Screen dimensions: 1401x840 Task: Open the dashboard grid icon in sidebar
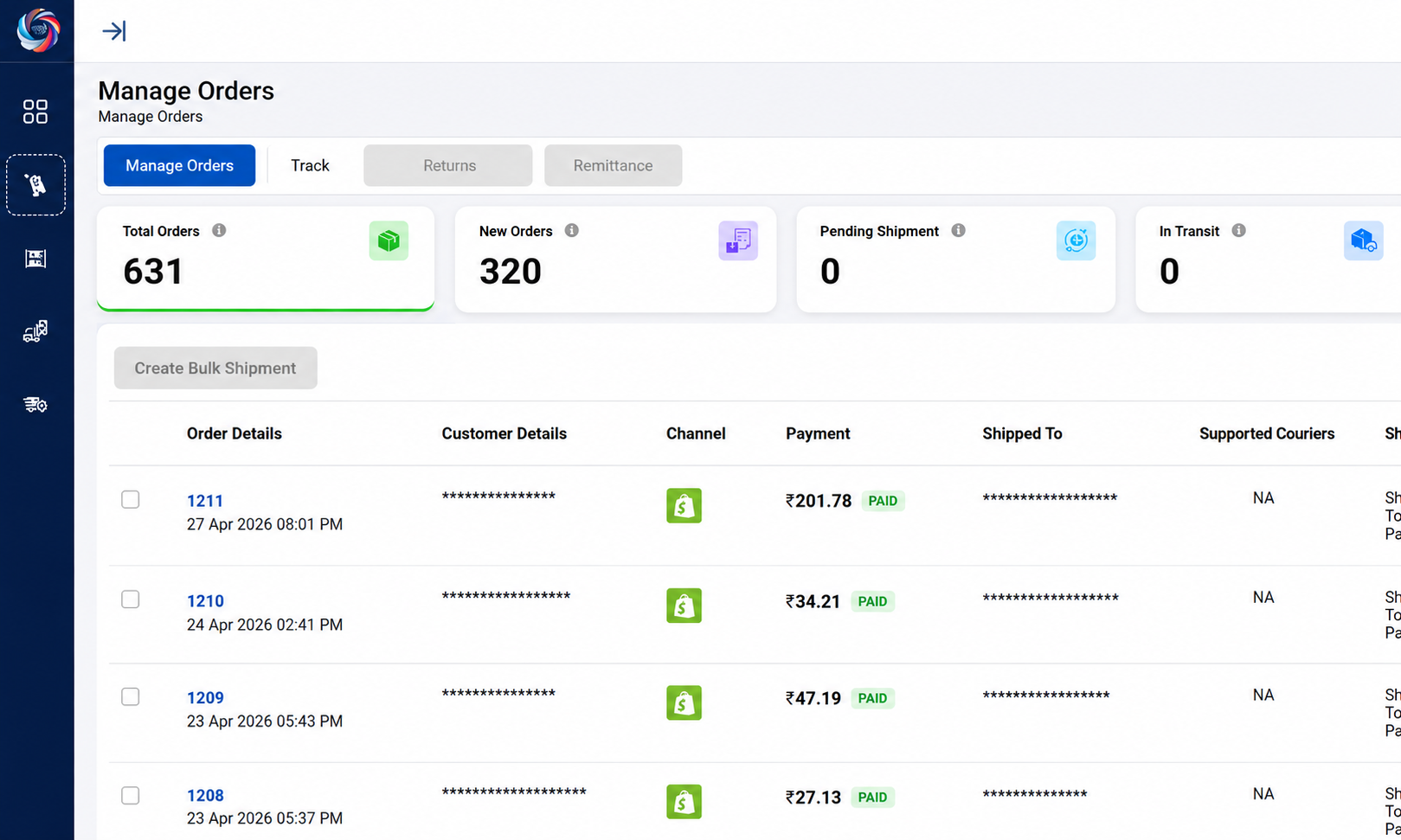pos(35,112)
